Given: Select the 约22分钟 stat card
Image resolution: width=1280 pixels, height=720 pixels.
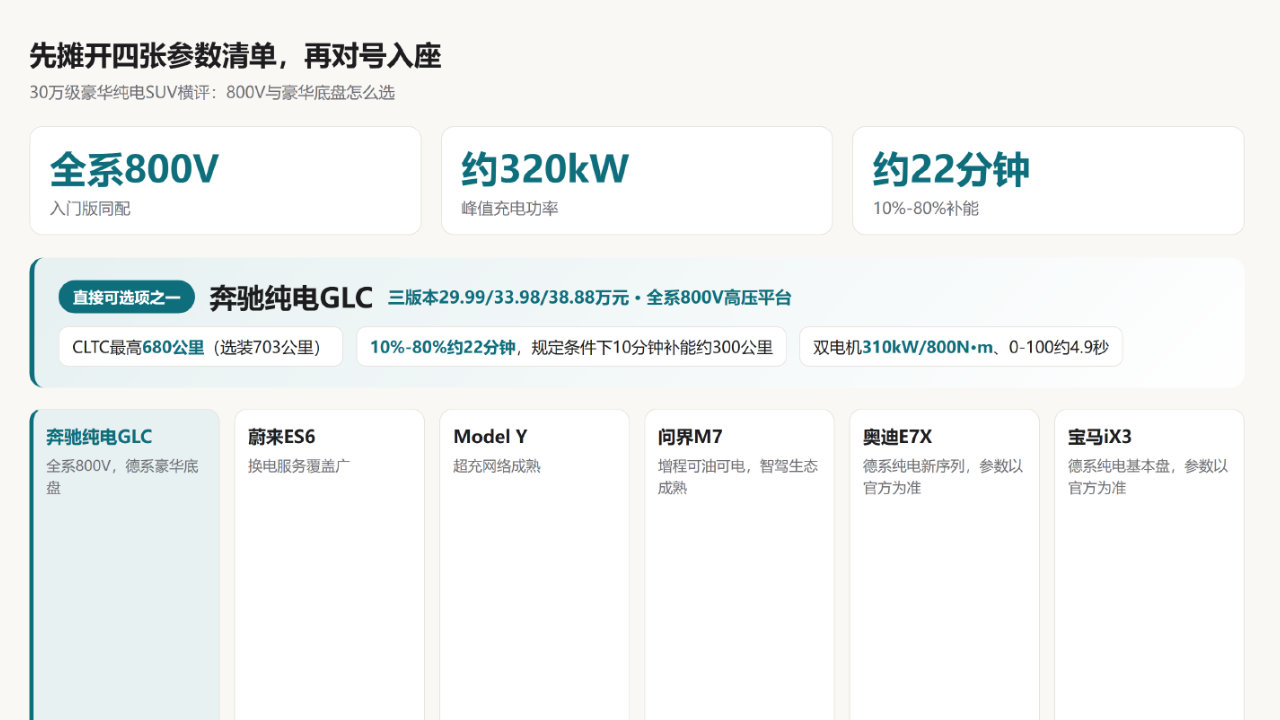Looking at the screenshot, I should [x=1048, y=181].
